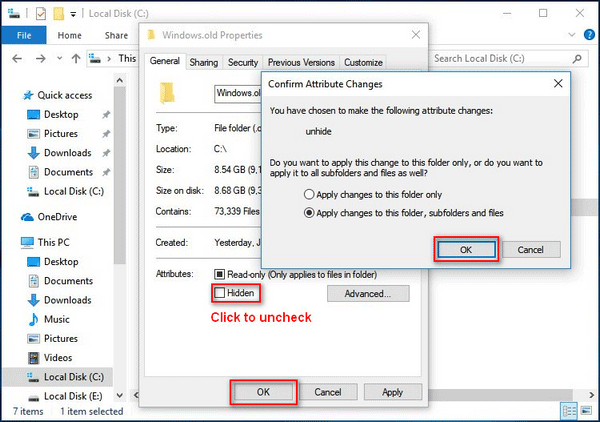Click the Quick access star icon

28,96
